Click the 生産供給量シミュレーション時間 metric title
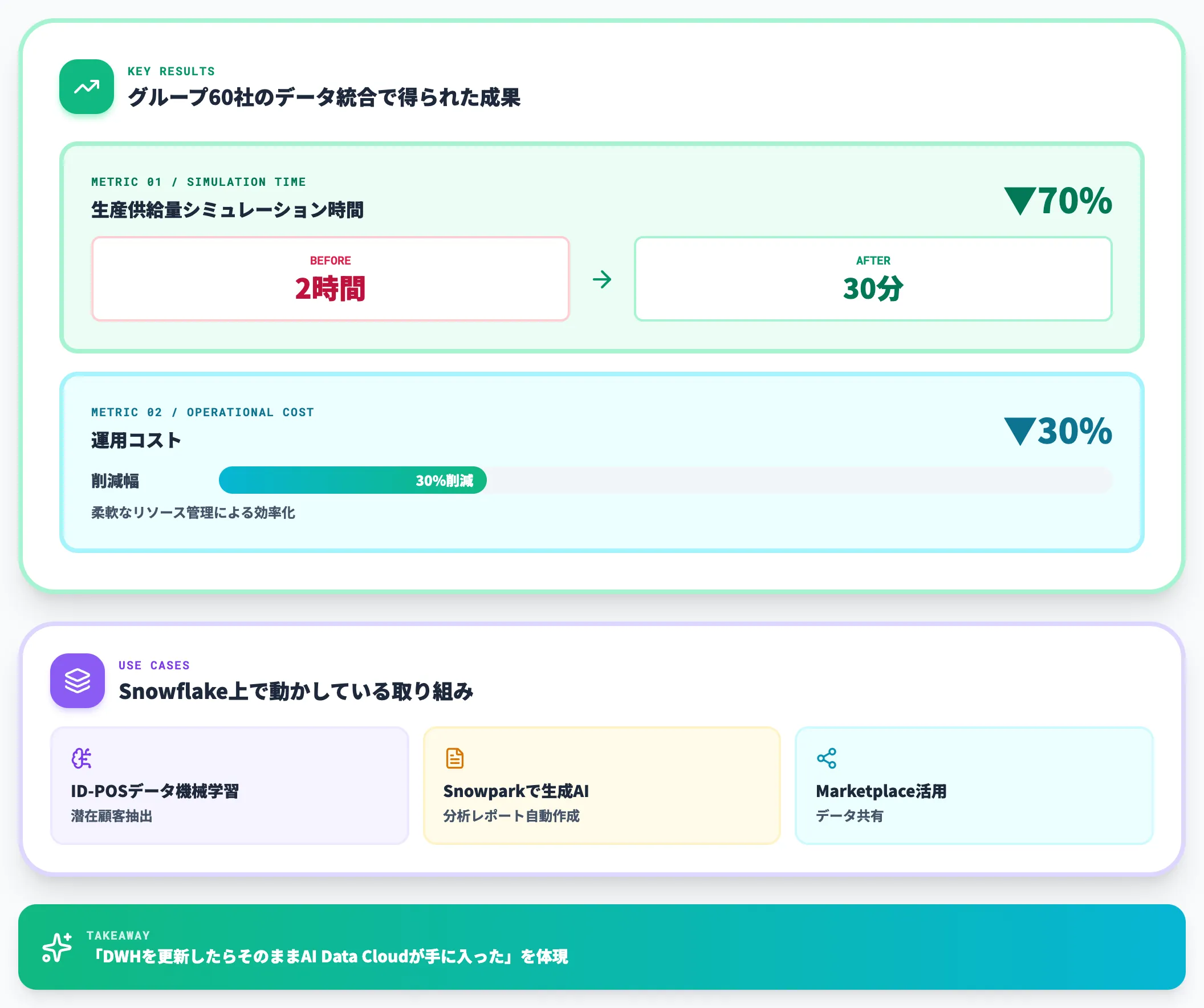 227,210
